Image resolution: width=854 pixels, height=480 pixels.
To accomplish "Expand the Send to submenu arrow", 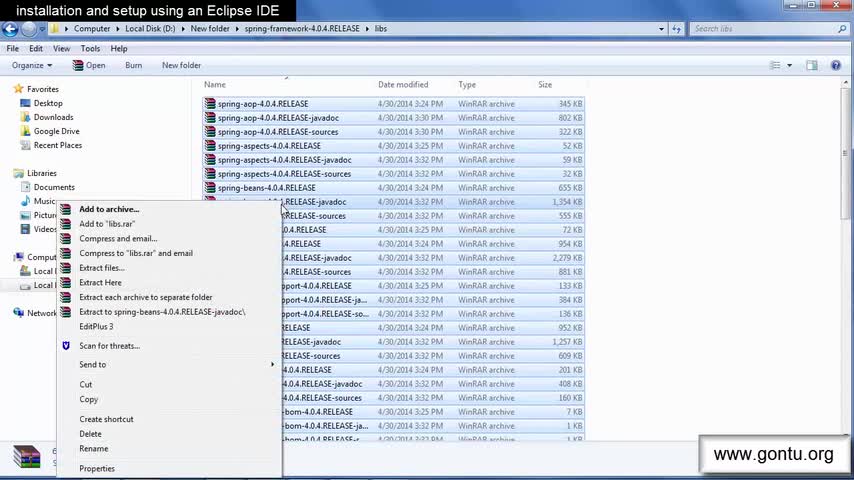I will (272, 364).
